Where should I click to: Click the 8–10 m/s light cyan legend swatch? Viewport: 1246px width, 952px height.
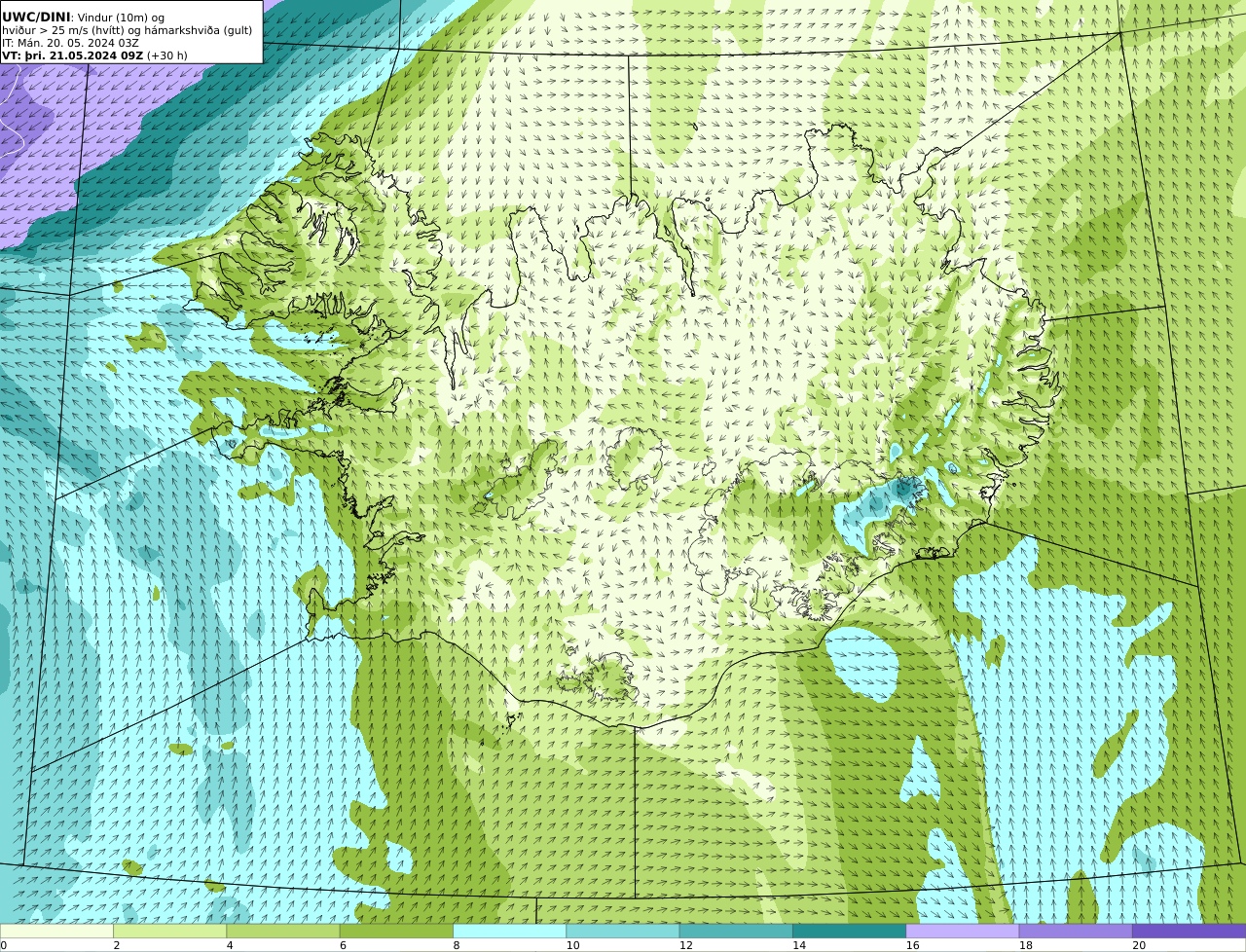[x=509, y=932]
